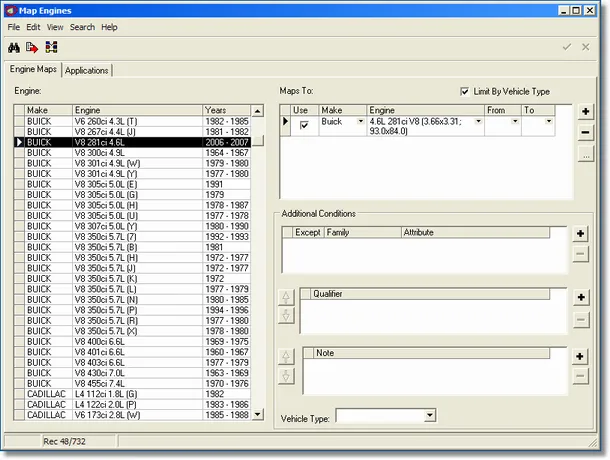Select row V8 403ci 6.6L
610x460 pixels.
coord(132,363)
